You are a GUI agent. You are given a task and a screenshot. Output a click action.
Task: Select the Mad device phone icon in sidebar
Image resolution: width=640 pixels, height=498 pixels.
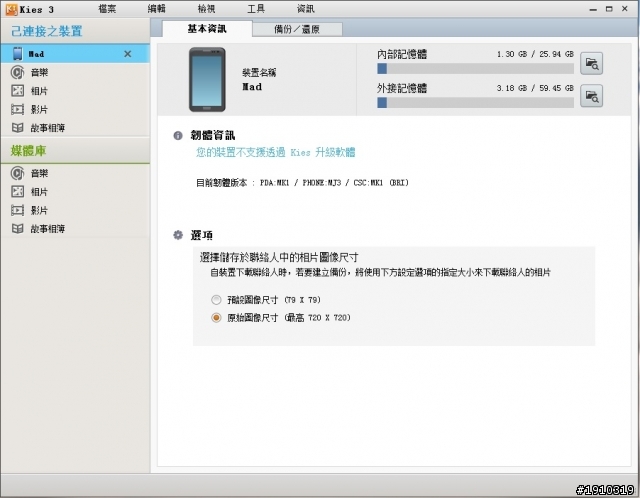tap(18, 53)
